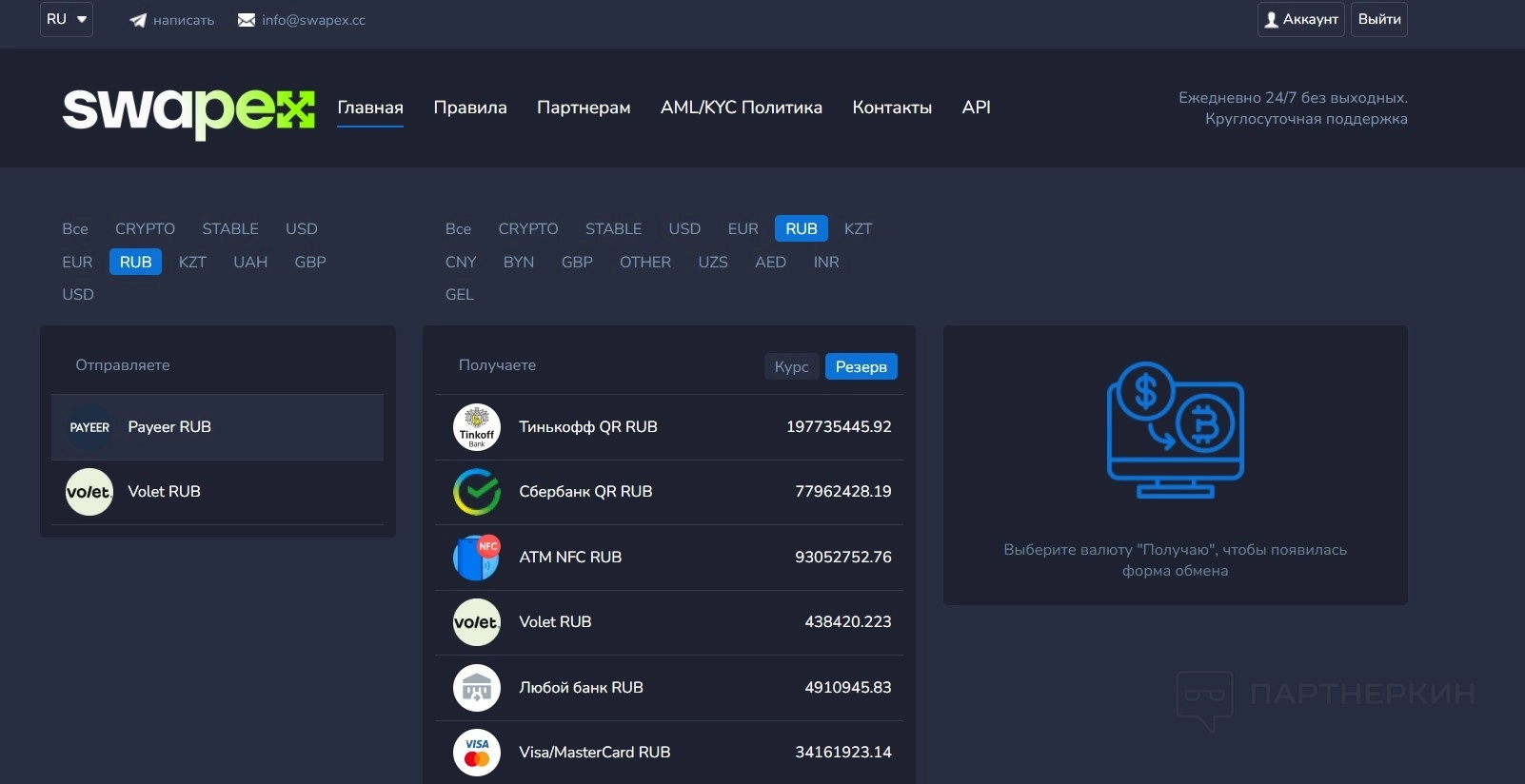Select Все filter in send column
Image resolution: width=1525 pixels, height=784 pixels.
click(75, 228)
